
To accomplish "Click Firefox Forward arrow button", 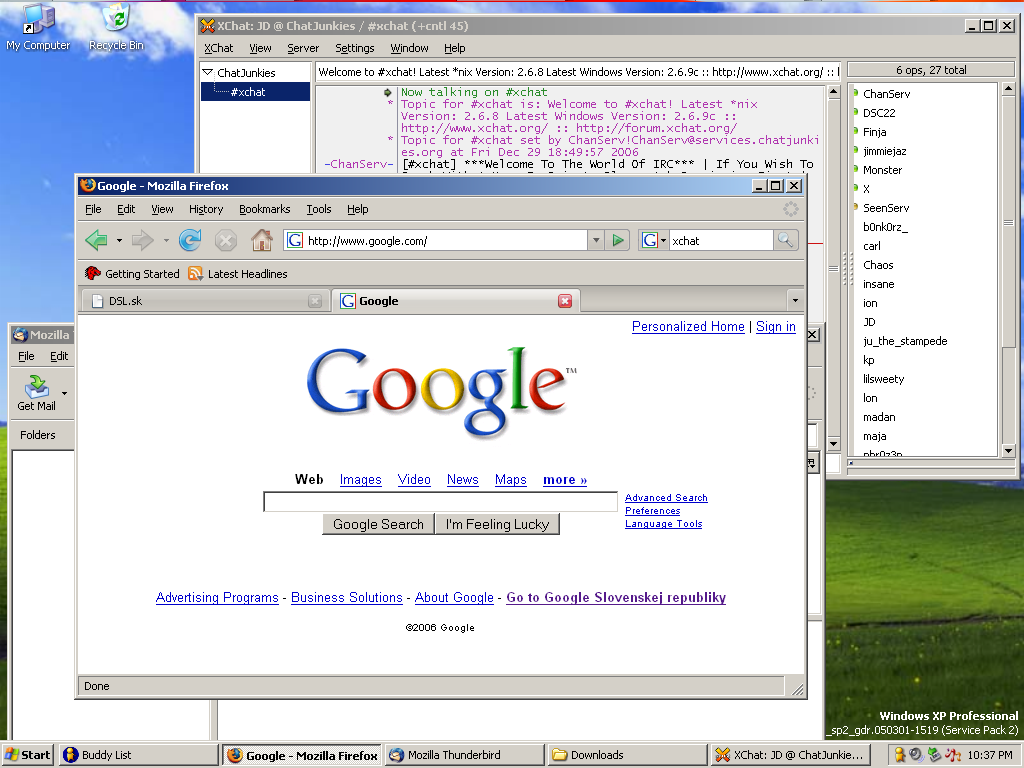I will (x=142, y=240).
